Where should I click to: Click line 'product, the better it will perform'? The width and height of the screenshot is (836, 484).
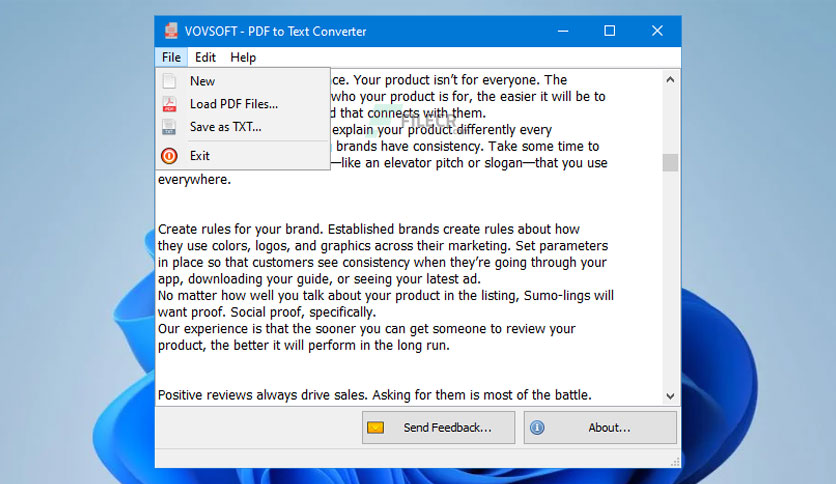coord(303,345)
